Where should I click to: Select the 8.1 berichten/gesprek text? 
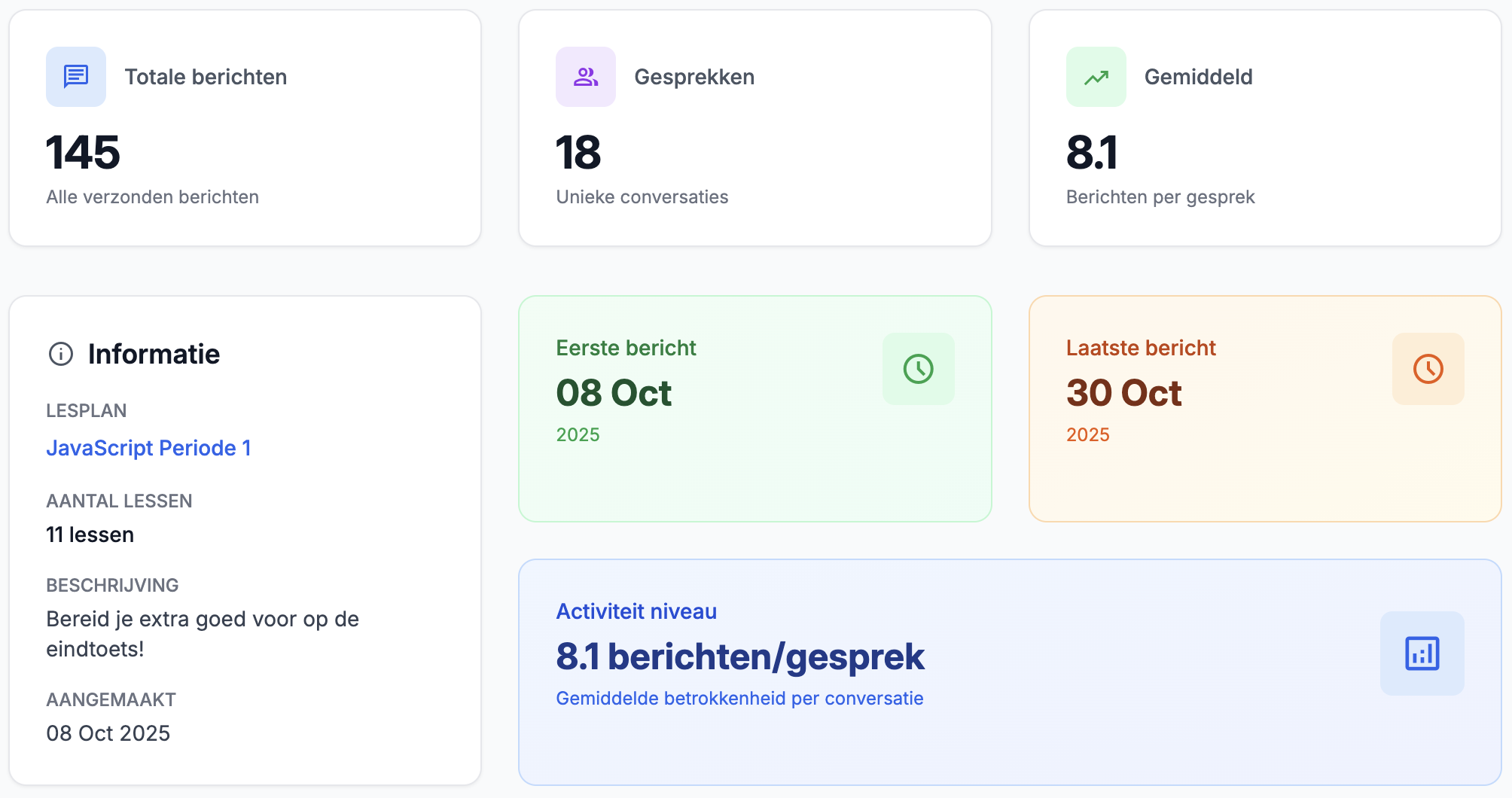pos(739,656)
